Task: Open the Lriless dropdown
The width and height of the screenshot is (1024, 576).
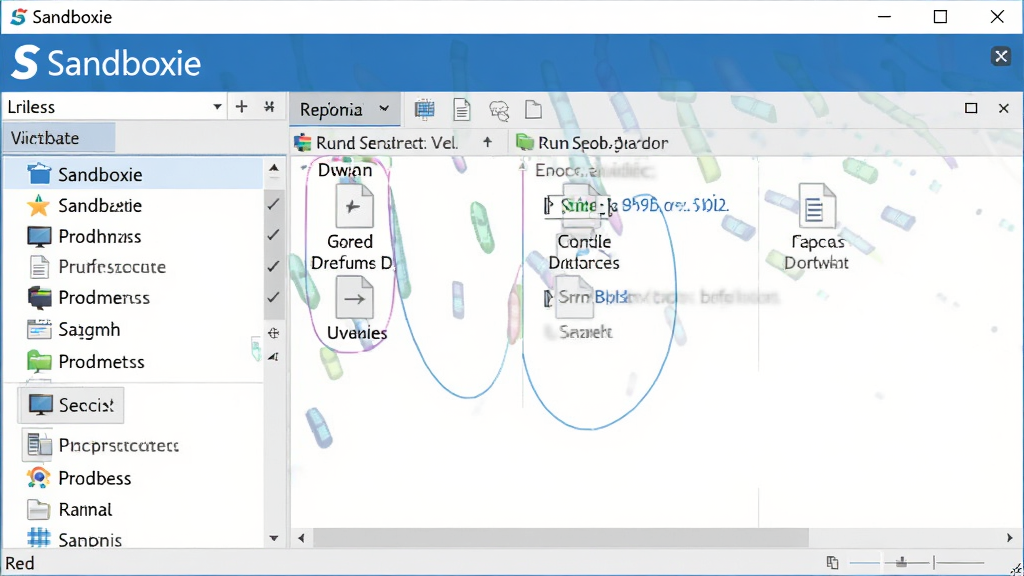Action: pos(217,107)
